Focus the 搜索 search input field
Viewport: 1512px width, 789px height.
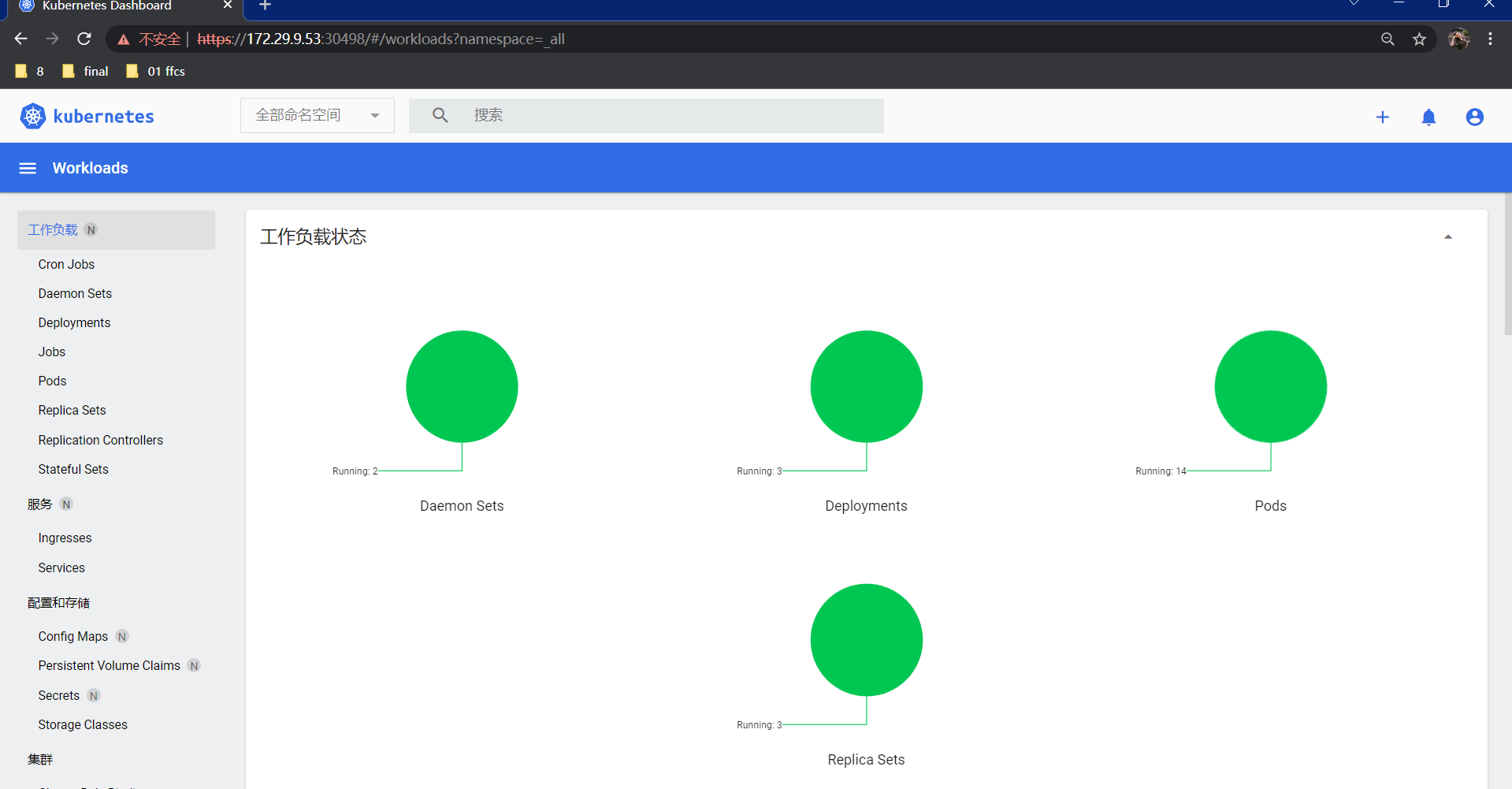646,116
